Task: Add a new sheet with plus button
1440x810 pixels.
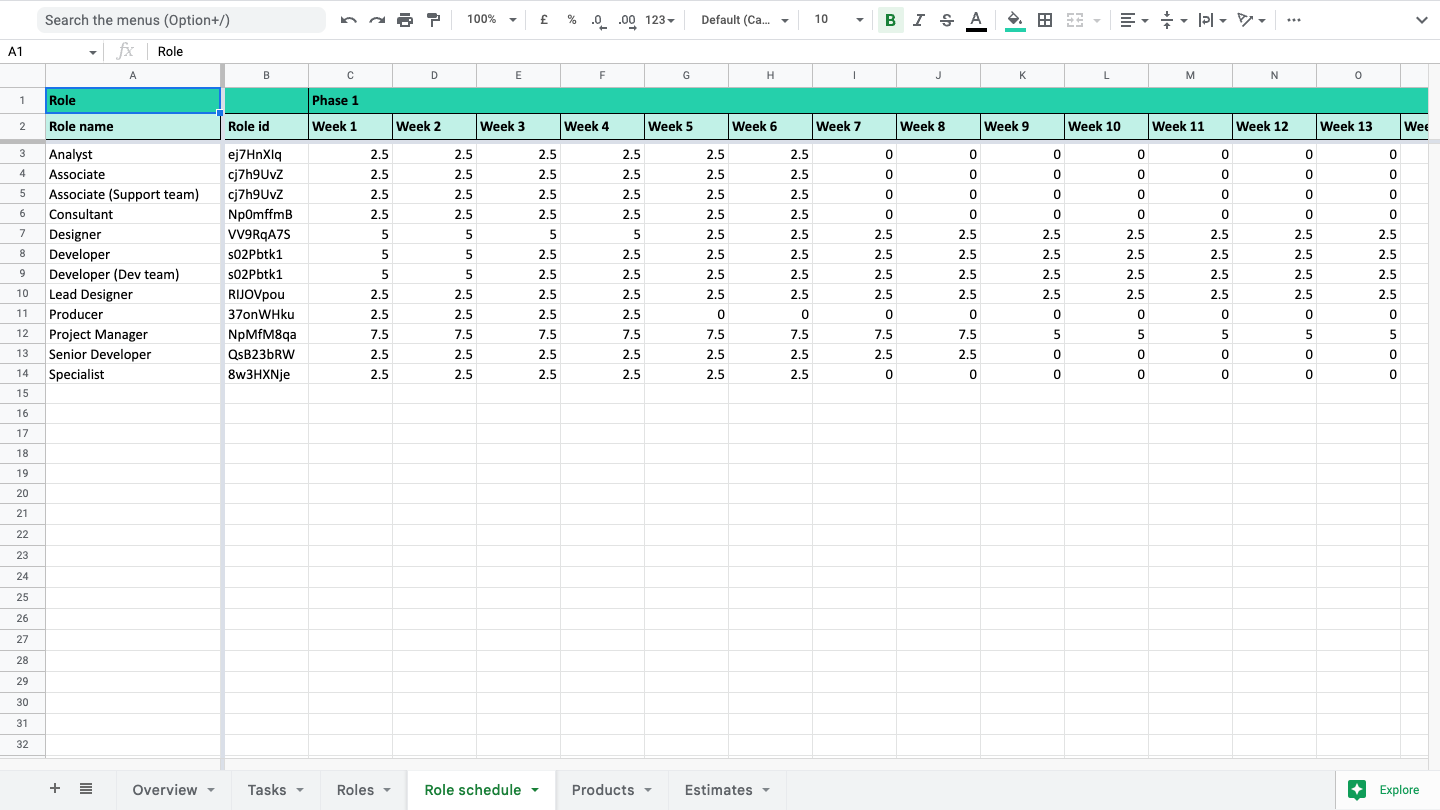Action: (55, 789)
